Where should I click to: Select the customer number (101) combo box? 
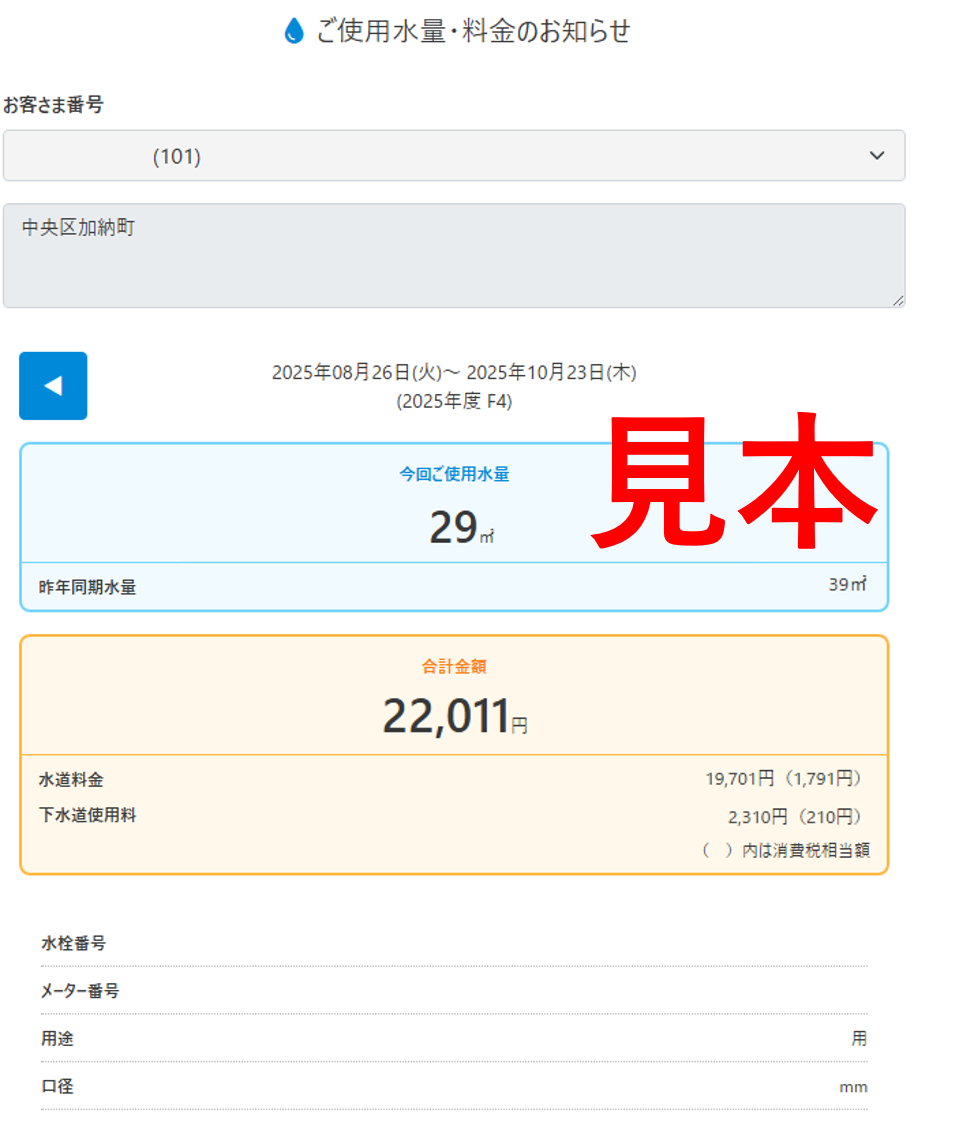pos(454,156)
